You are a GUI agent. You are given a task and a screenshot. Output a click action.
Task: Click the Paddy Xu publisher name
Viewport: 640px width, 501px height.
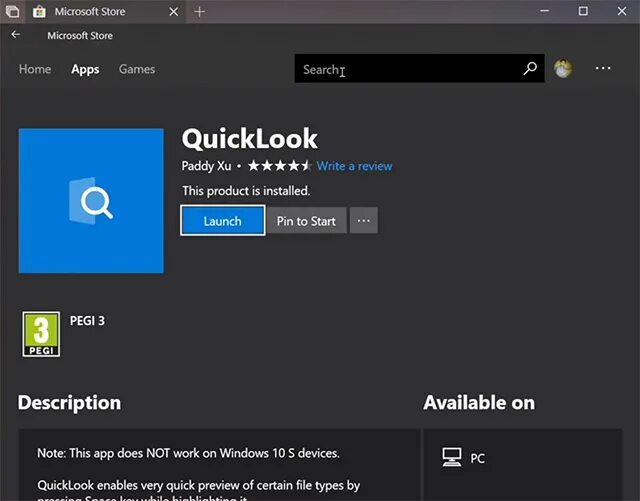pos(206,166)
